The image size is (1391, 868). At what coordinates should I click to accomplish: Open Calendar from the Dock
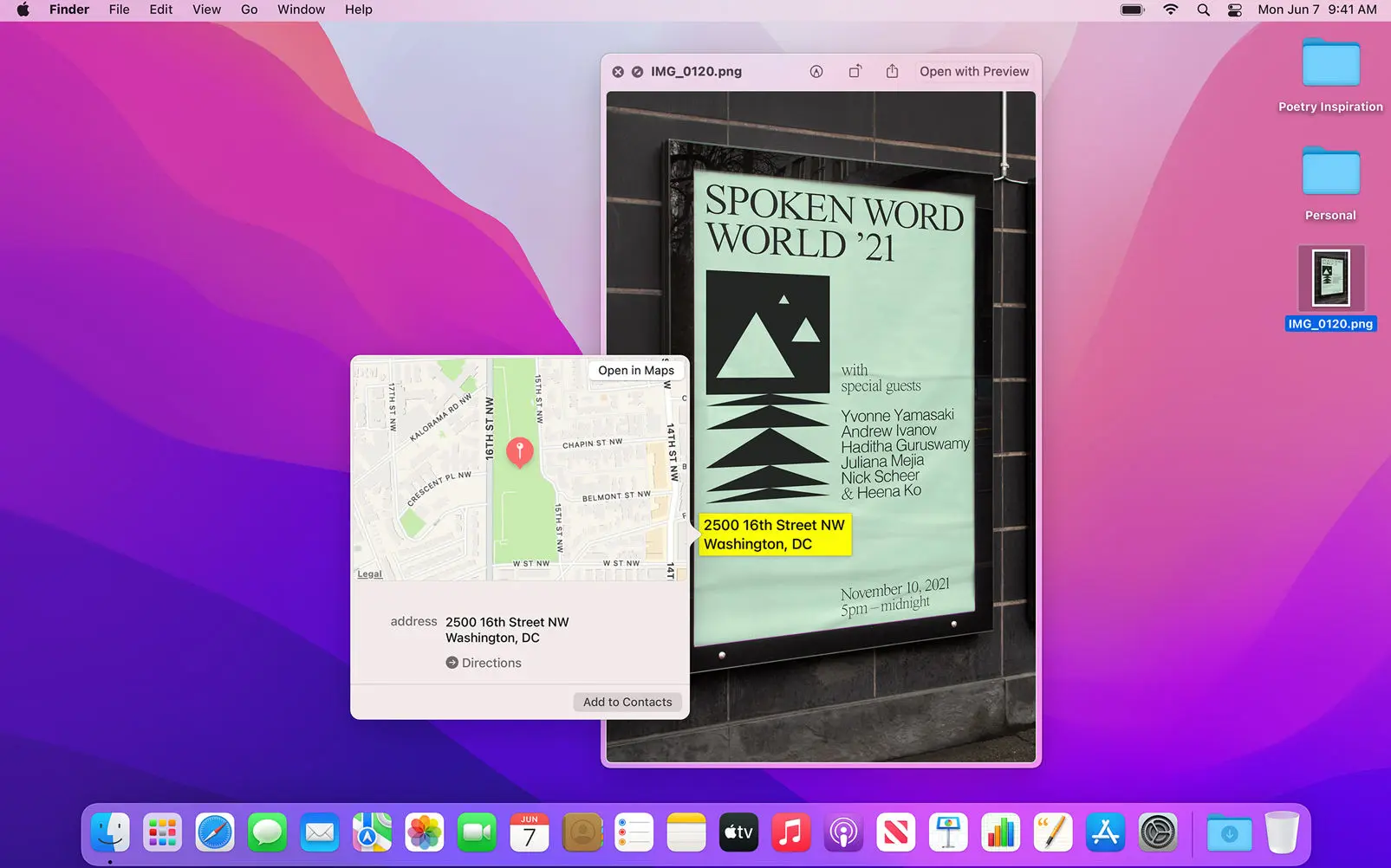530,833
